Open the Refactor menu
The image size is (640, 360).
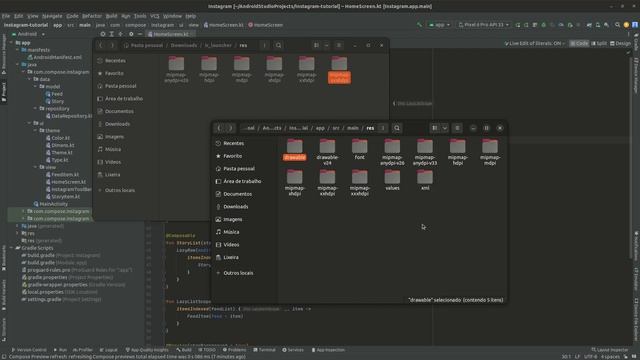point(92,16)
